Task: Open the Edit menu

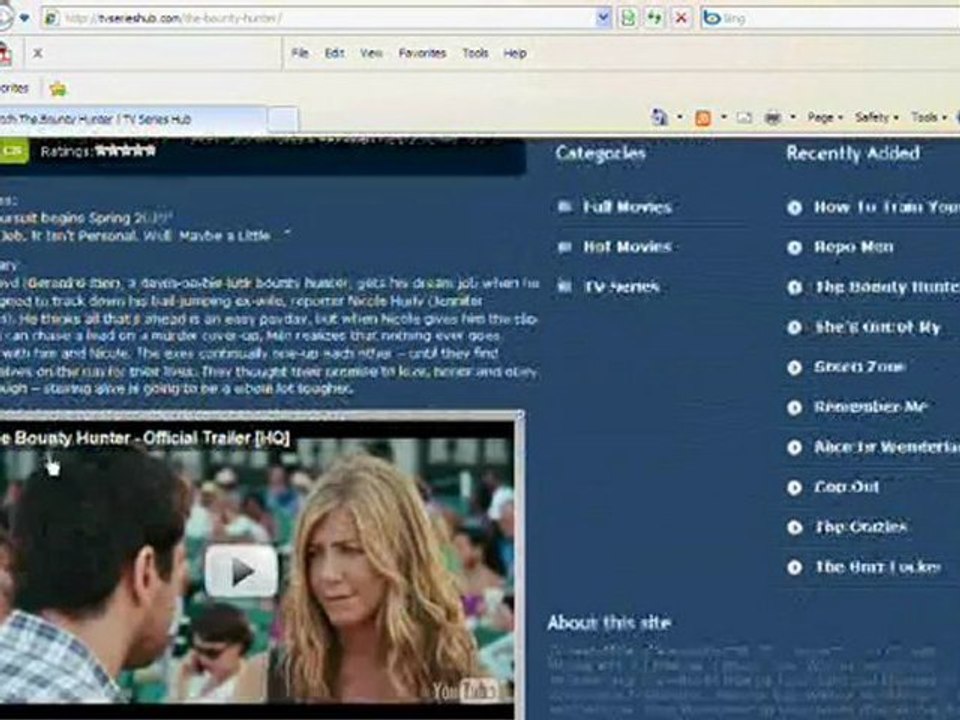Action: click(x=334, y=53)
